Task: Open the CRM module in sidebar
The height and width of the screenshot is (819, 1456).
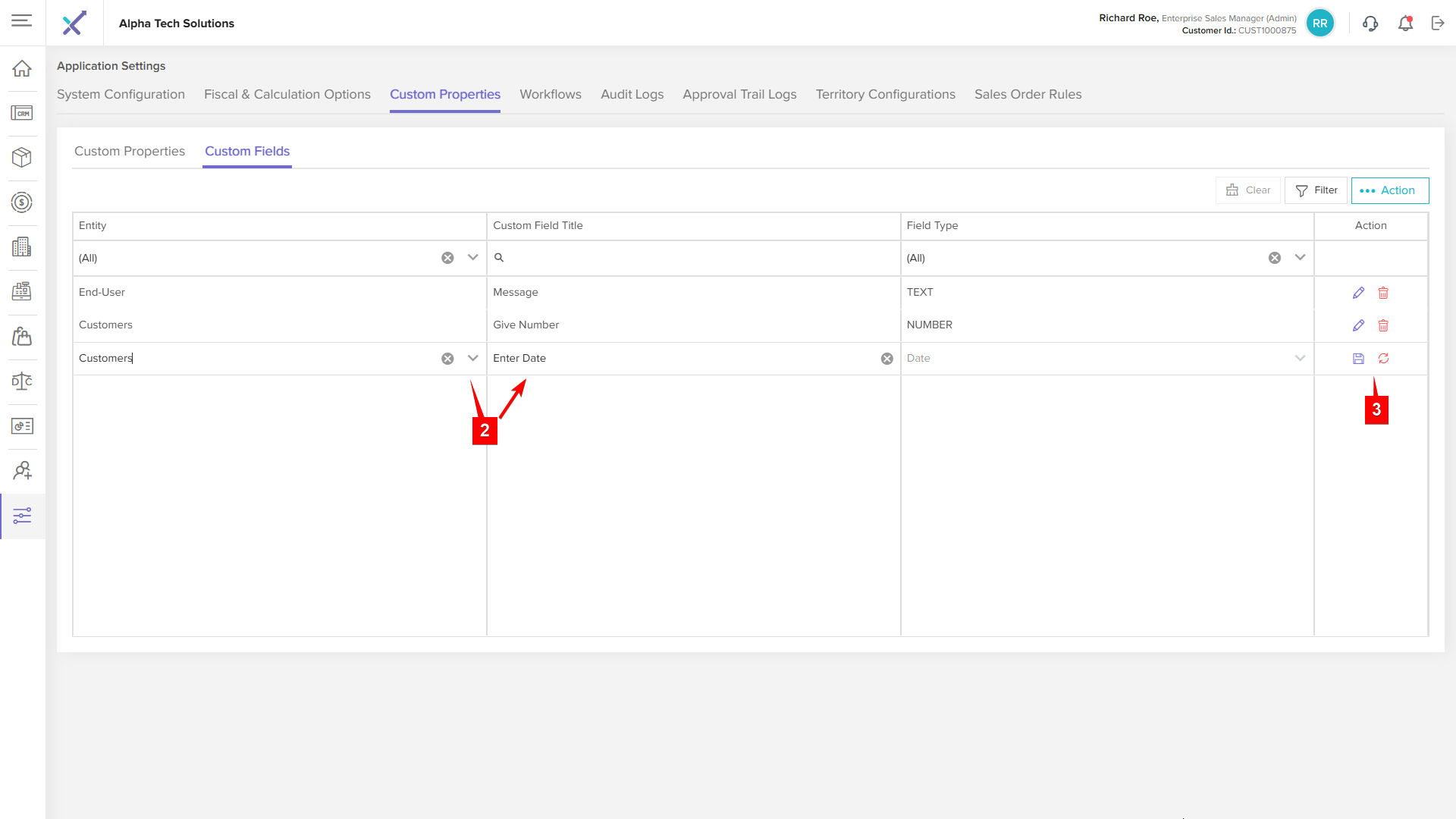Action: 22,114
